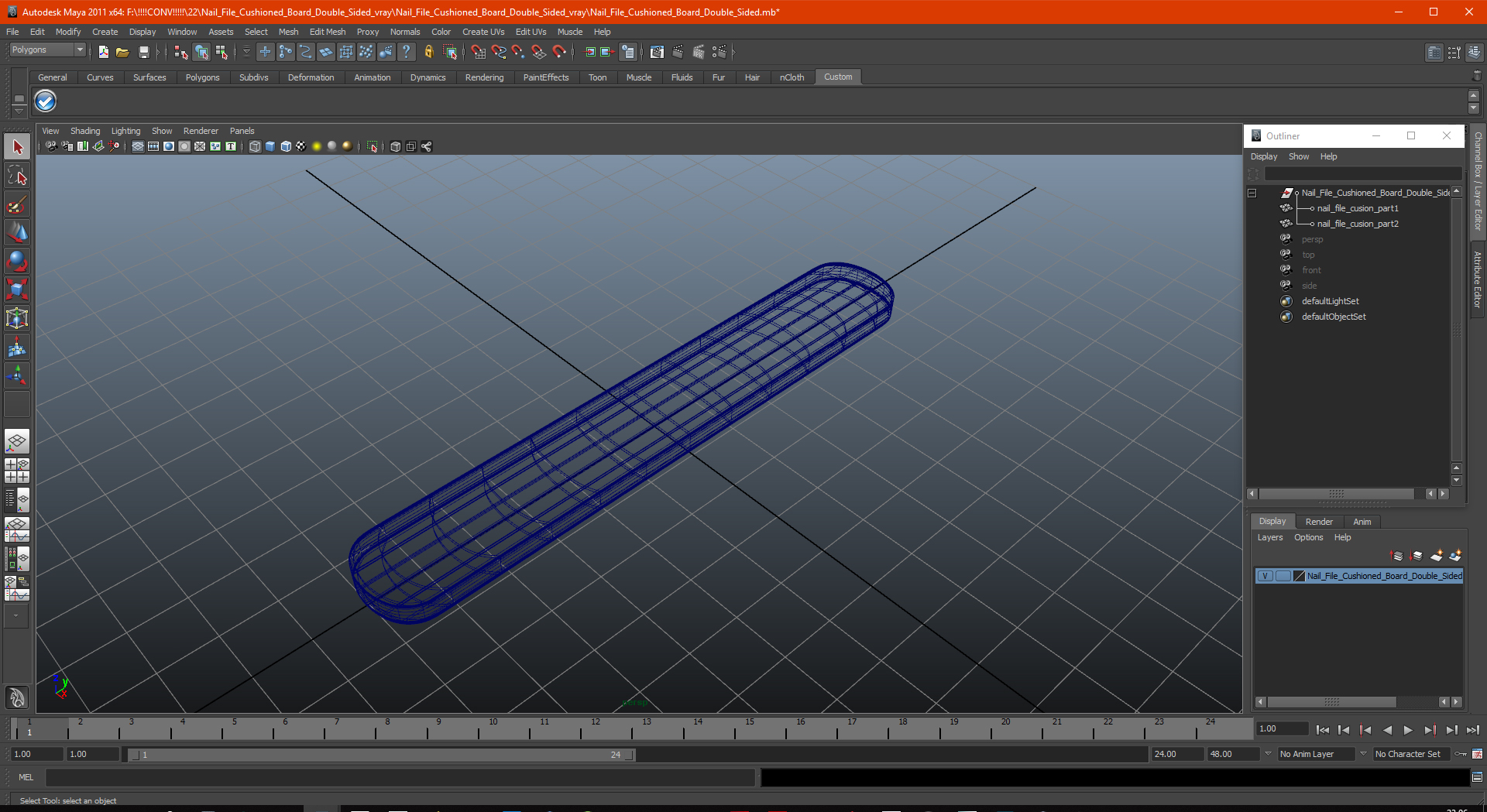Toggle the lock current selection padlock
Screen dimensions: 1487x812
[428, 52]
